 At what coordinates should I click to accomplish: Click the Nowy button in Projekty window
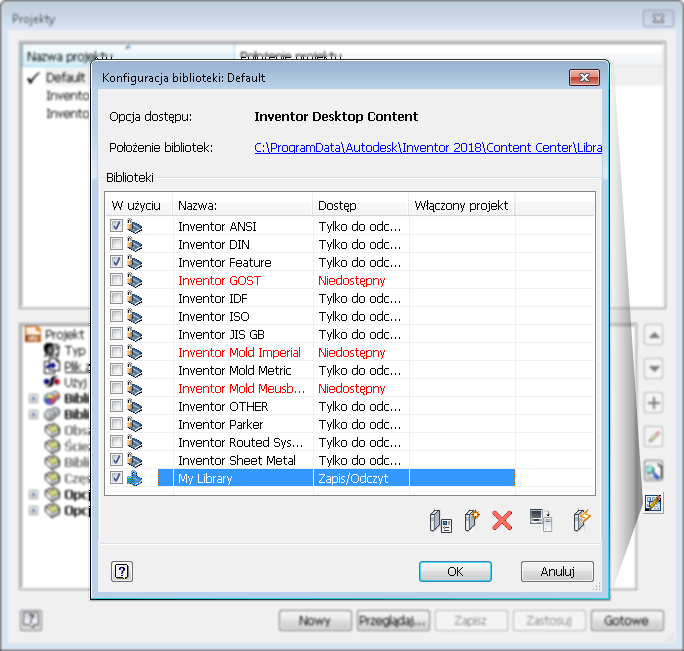(315, 620)
